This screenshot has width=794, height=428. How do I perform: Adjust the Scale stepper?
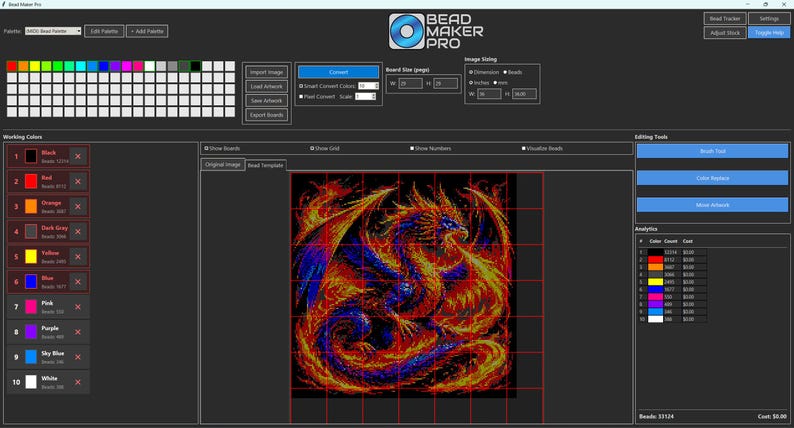point(374,96)
